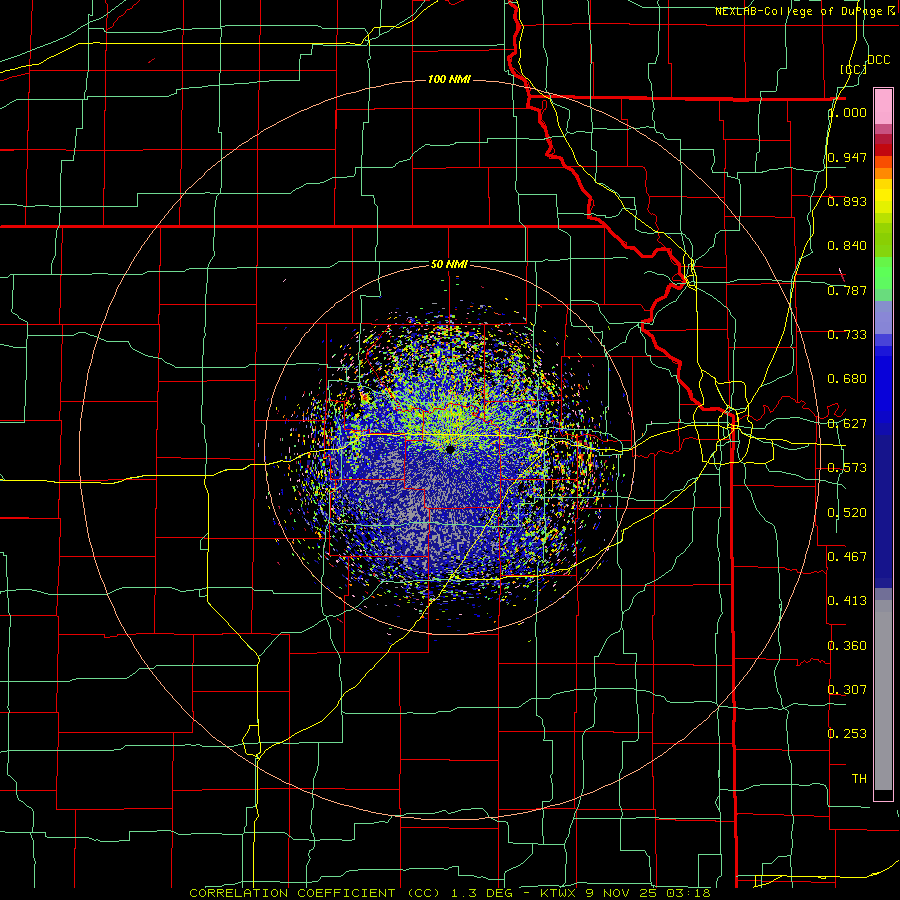The width and height of the screenshot is (900, 900).
Task: Click the [CC] product label
Action: [x=853, y=69]
